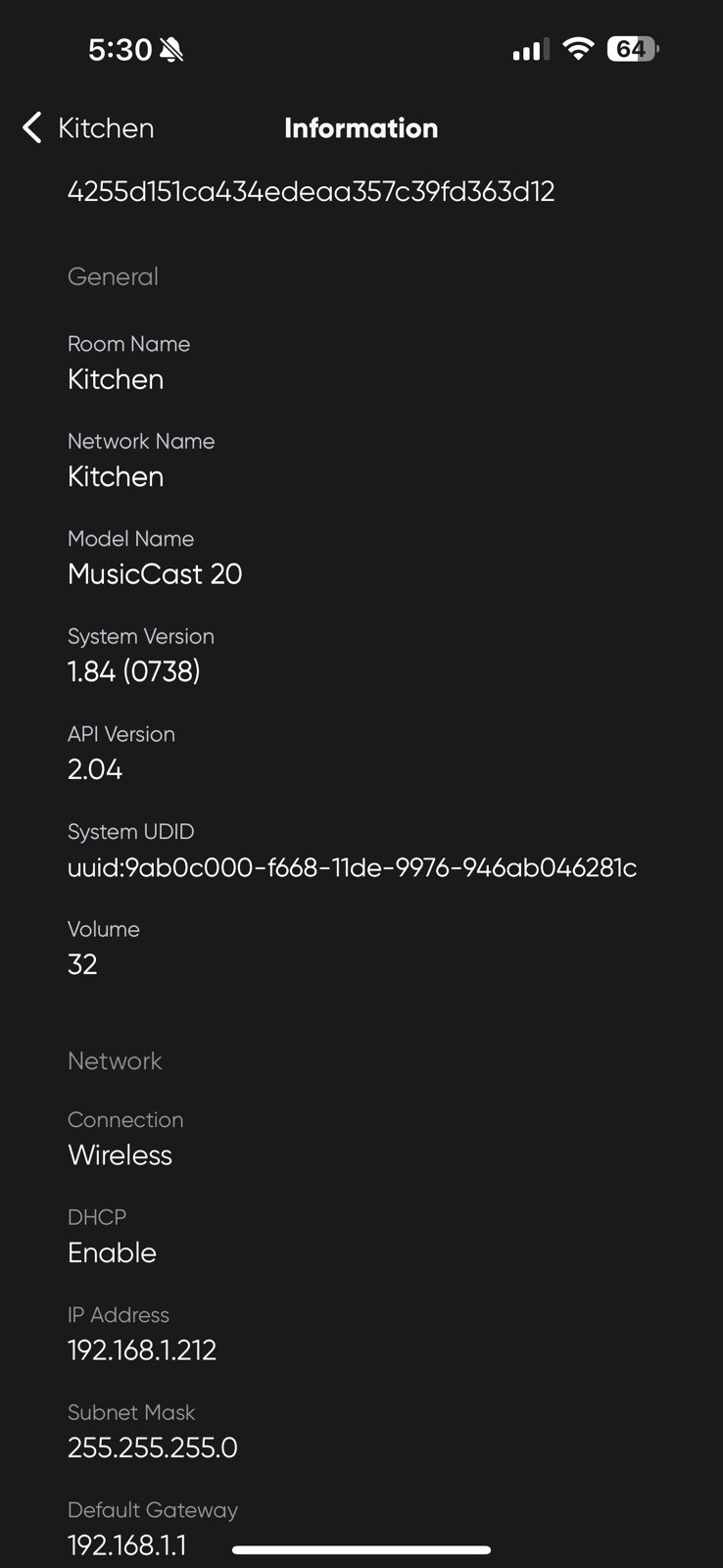Tap the Wi-Fi status icon
The height and width of the screenshot is (1568, 723).
[x=579, y=48]
